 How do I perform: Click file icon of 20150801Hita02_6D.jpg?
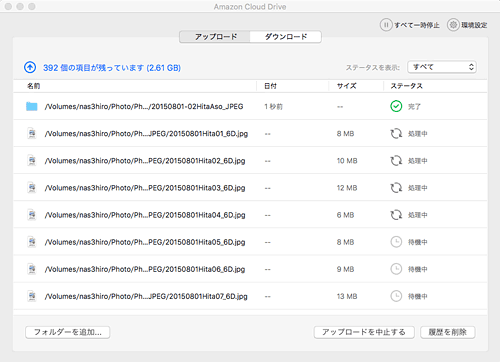tap(32, 161)
